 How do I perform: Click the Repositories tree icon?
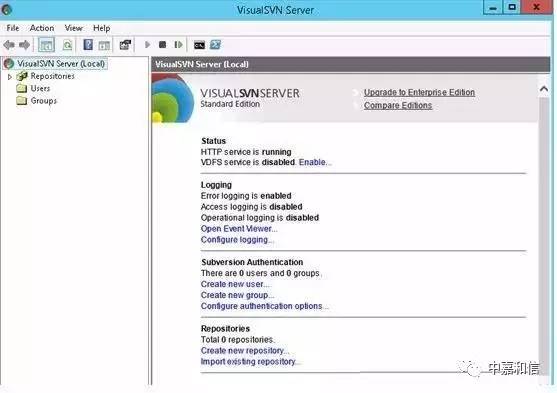pyautogui.click(x=22, y=76)
